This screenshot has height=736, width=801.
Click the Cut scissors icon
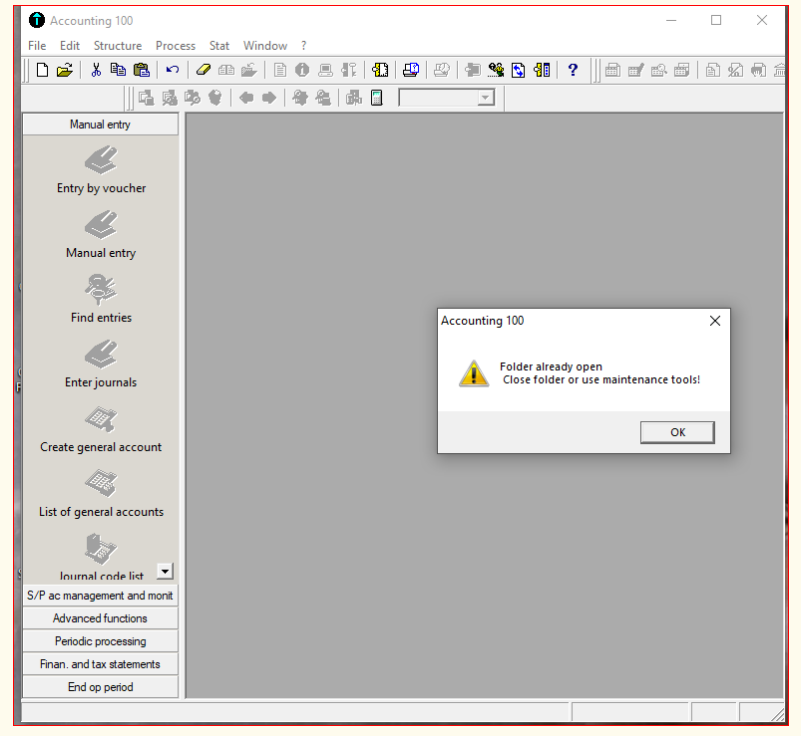point(96,70)
